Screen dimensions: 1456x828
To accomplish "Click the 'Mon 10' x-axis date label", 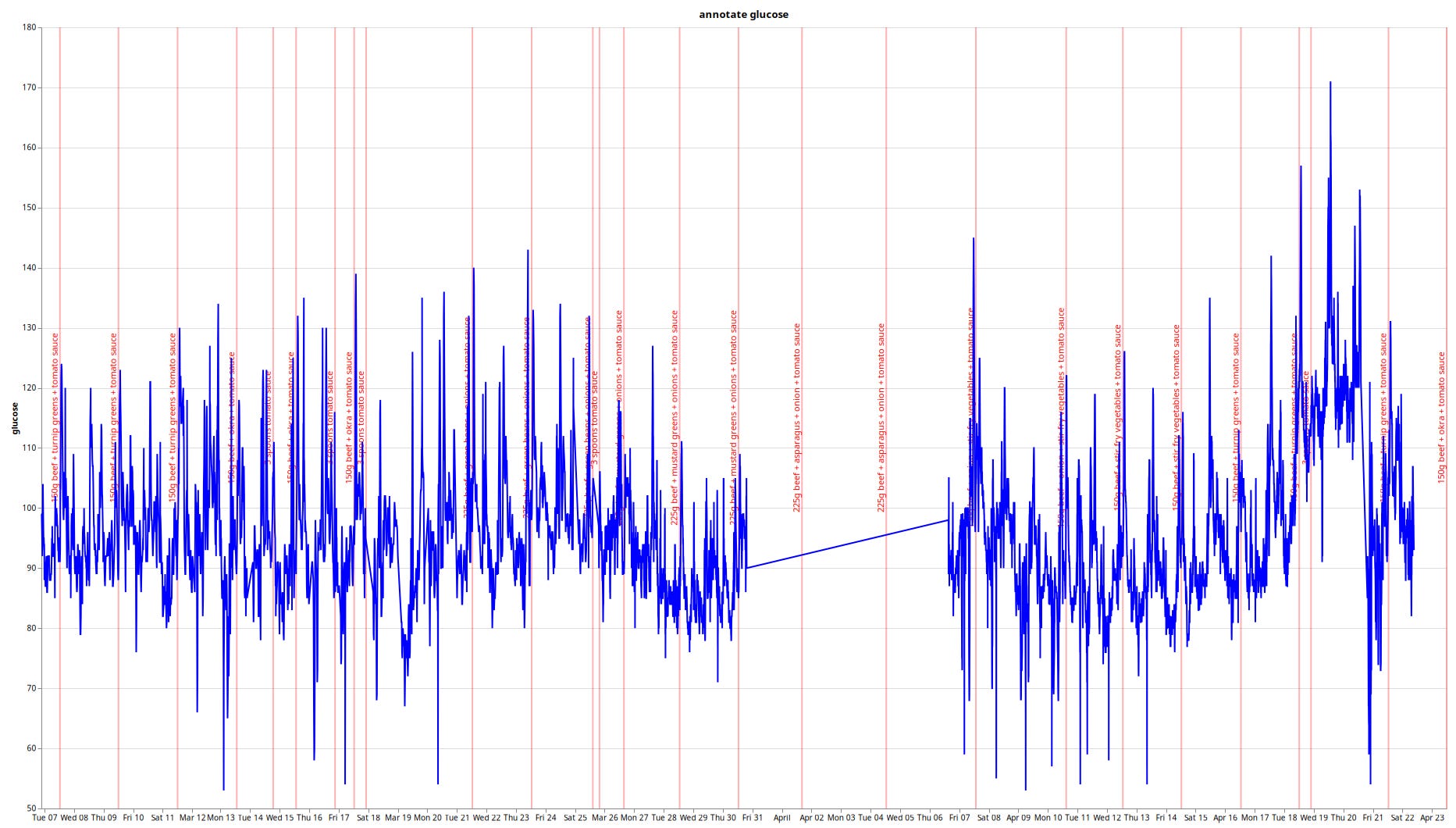I will click(x=1048, y=819).
